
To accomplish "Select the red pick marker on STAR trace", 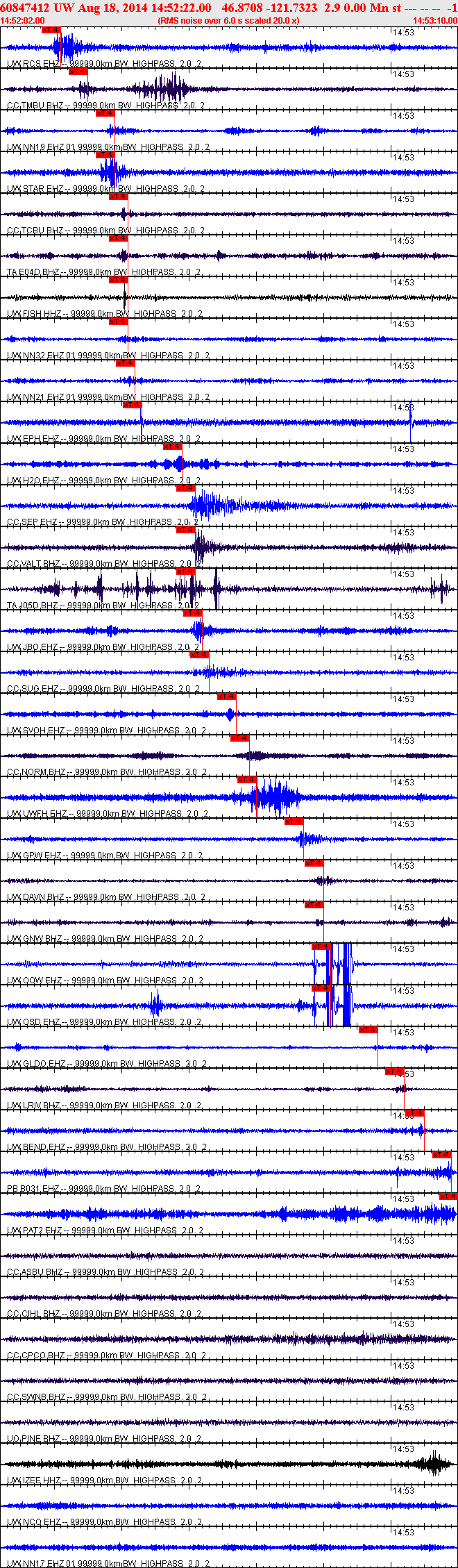I will click(x=105, y=155).
